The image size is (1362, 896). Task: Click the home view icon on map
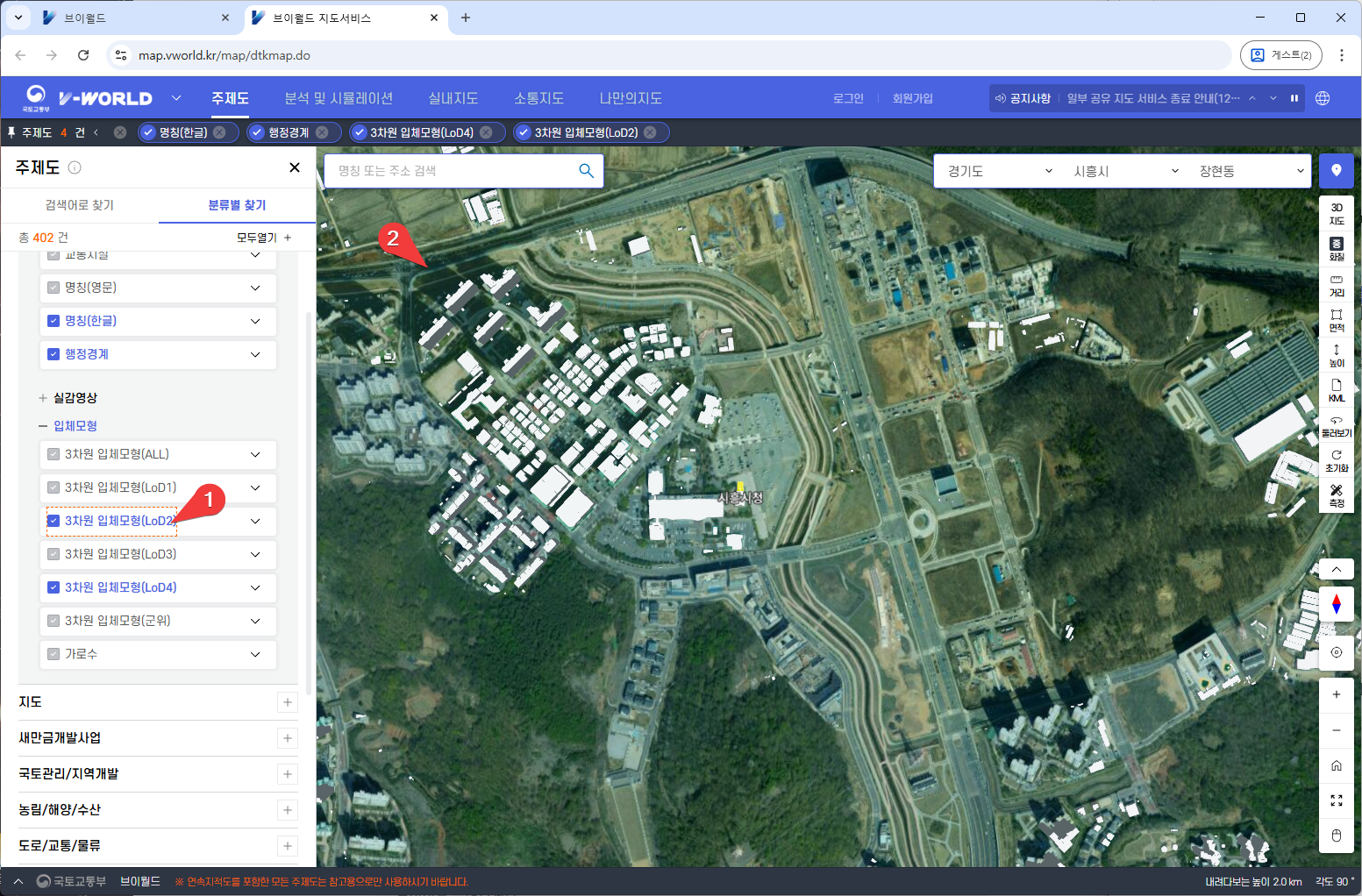coord(1336,765)
